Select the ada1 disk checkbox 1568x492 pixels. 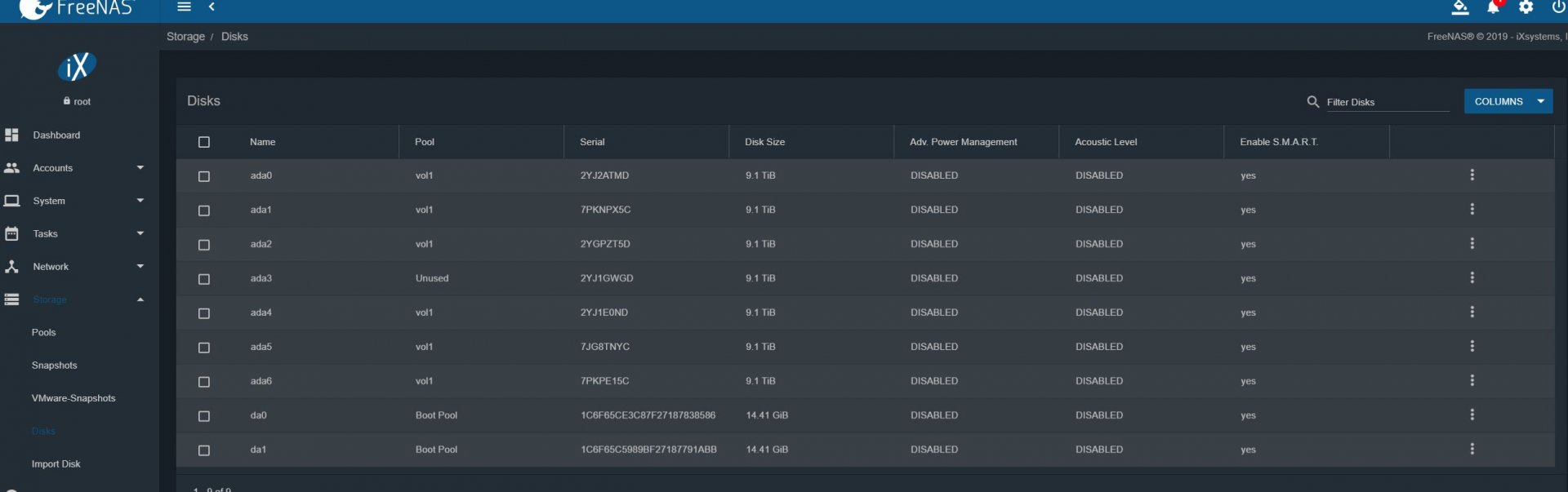coord(204,211)
